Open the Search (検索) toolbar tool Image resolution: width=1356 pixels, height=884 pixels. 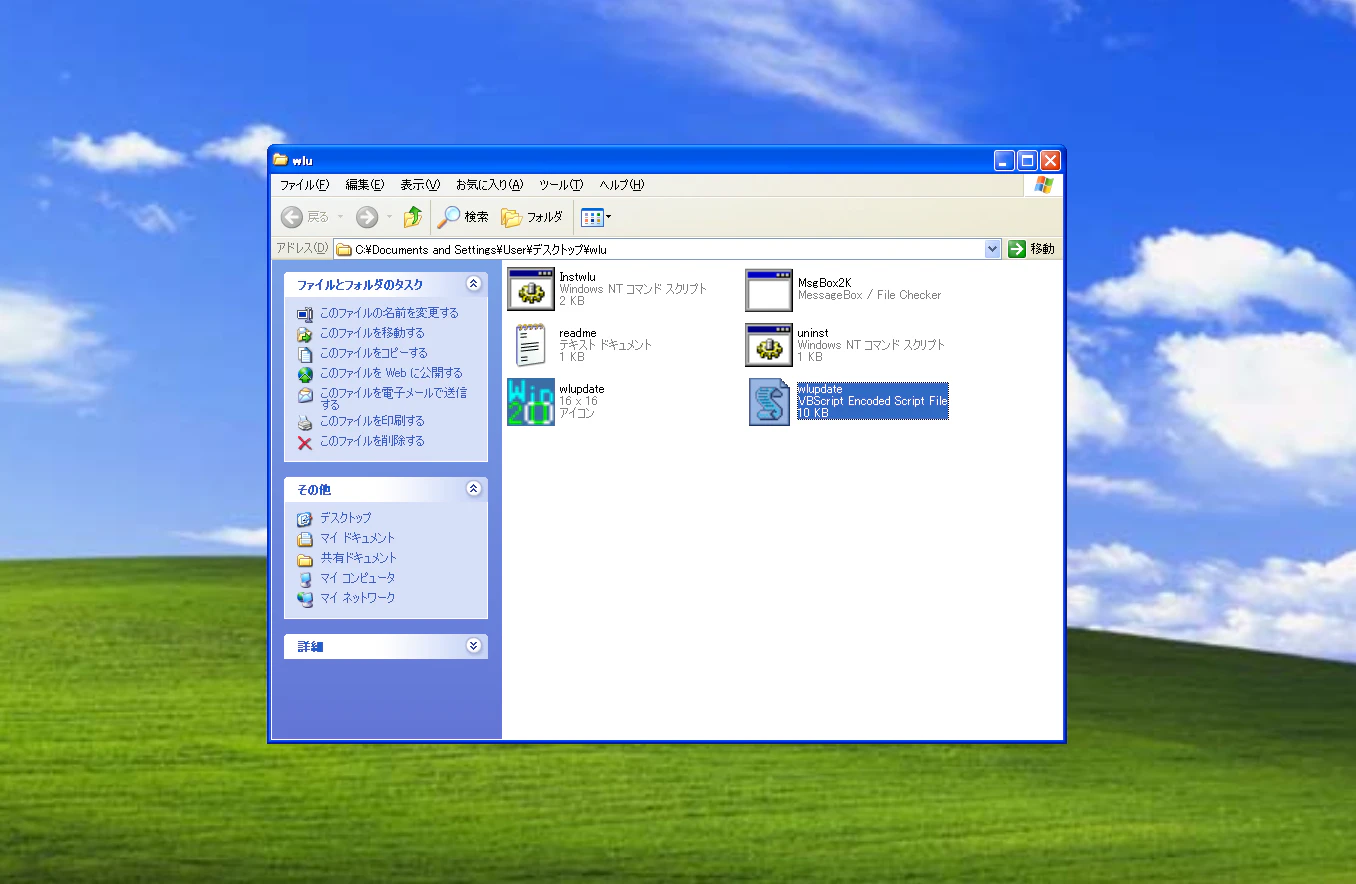click(x=463, y=217)
